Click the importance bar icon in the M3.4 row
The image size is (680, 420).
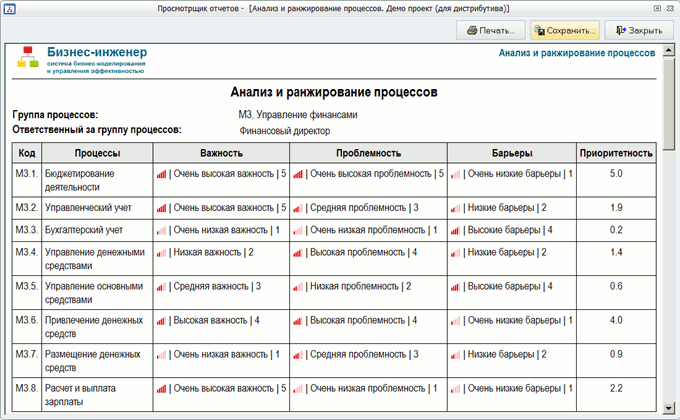pyautogui.click(x=161, y=253)
